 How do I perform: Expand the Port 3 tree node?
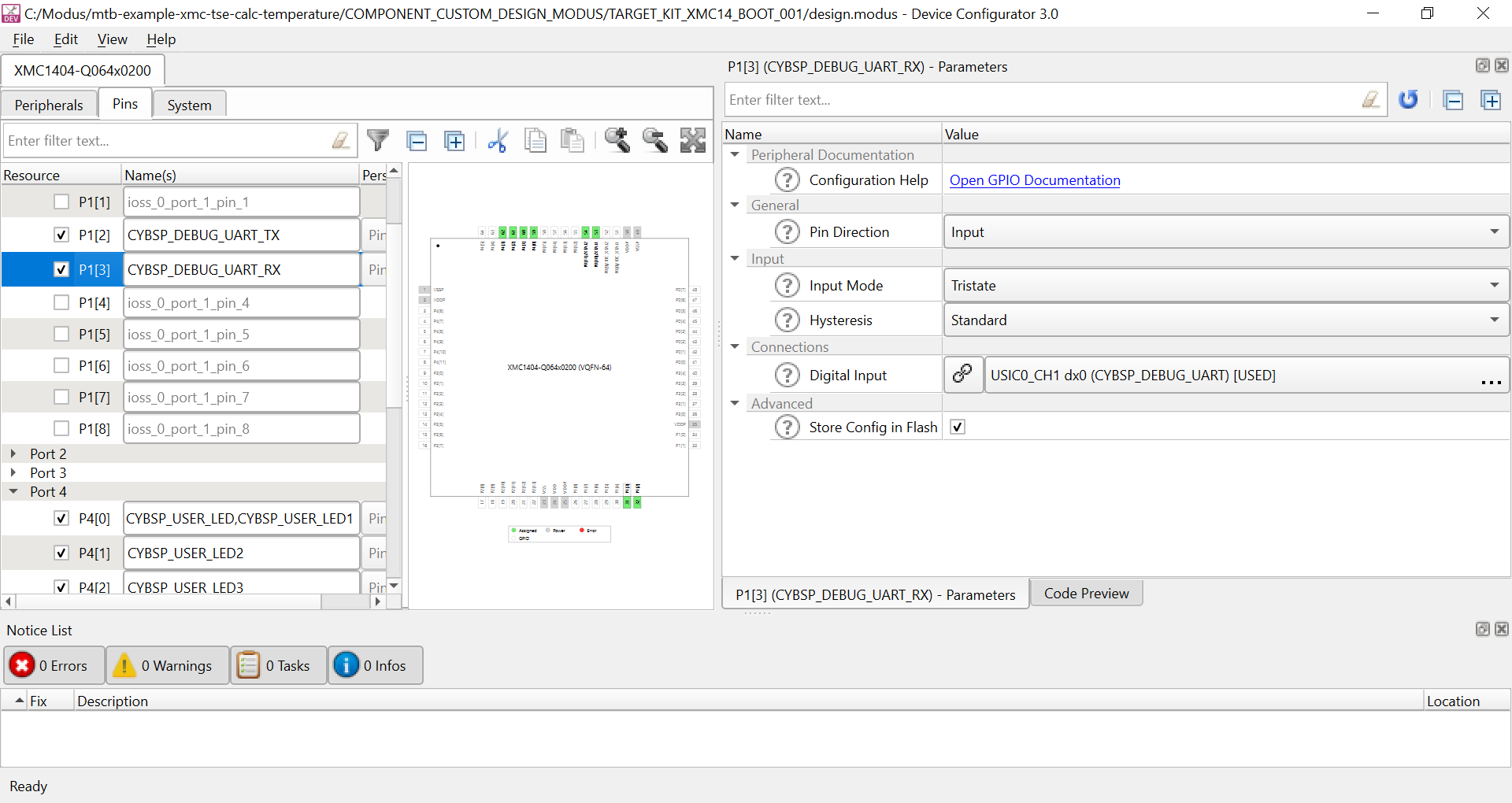[13, 473]
